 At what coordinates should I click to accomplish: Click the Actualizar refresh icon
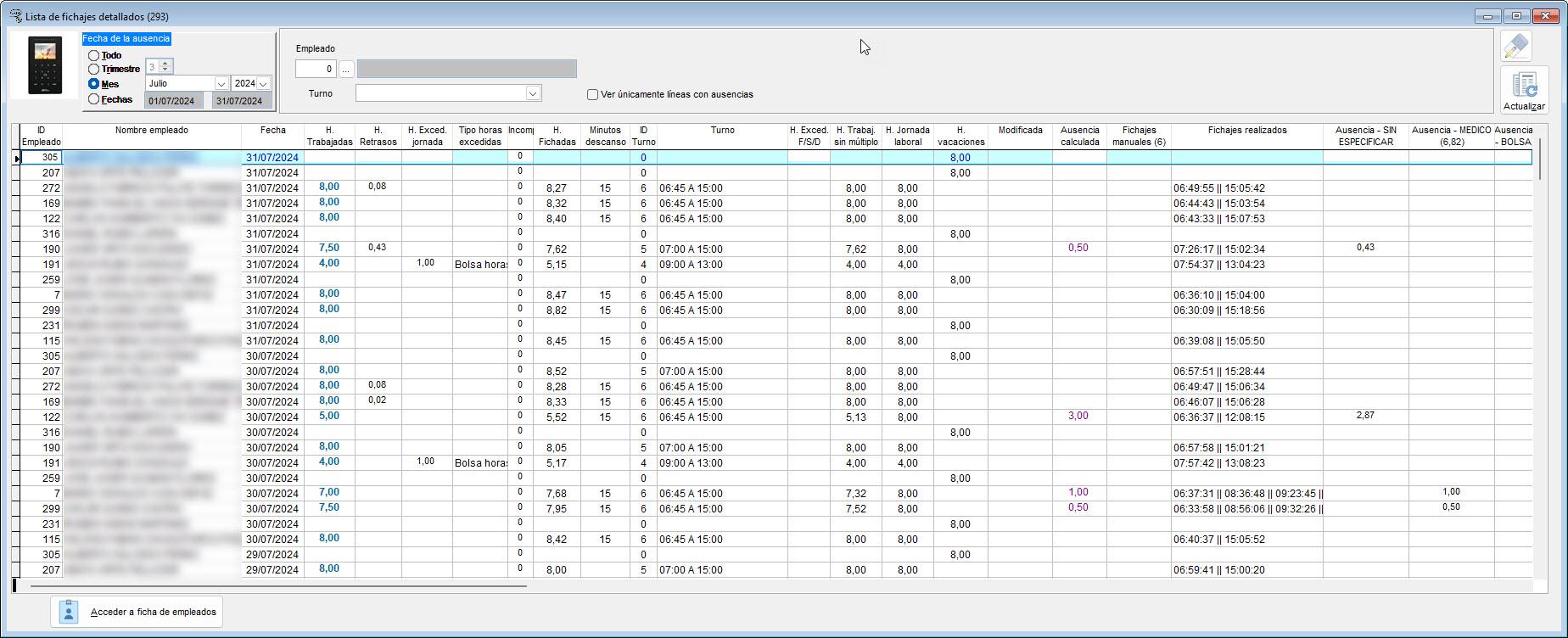pyautogui.click(x=1524, y=90)
